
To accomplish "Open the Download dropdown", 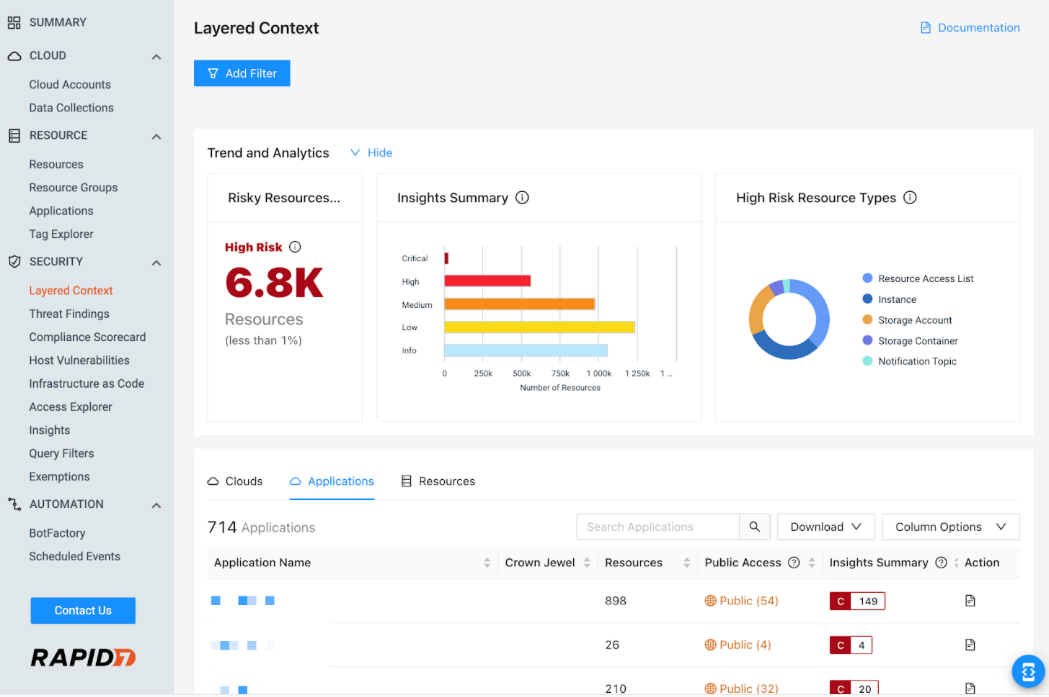I will [825, 527].
